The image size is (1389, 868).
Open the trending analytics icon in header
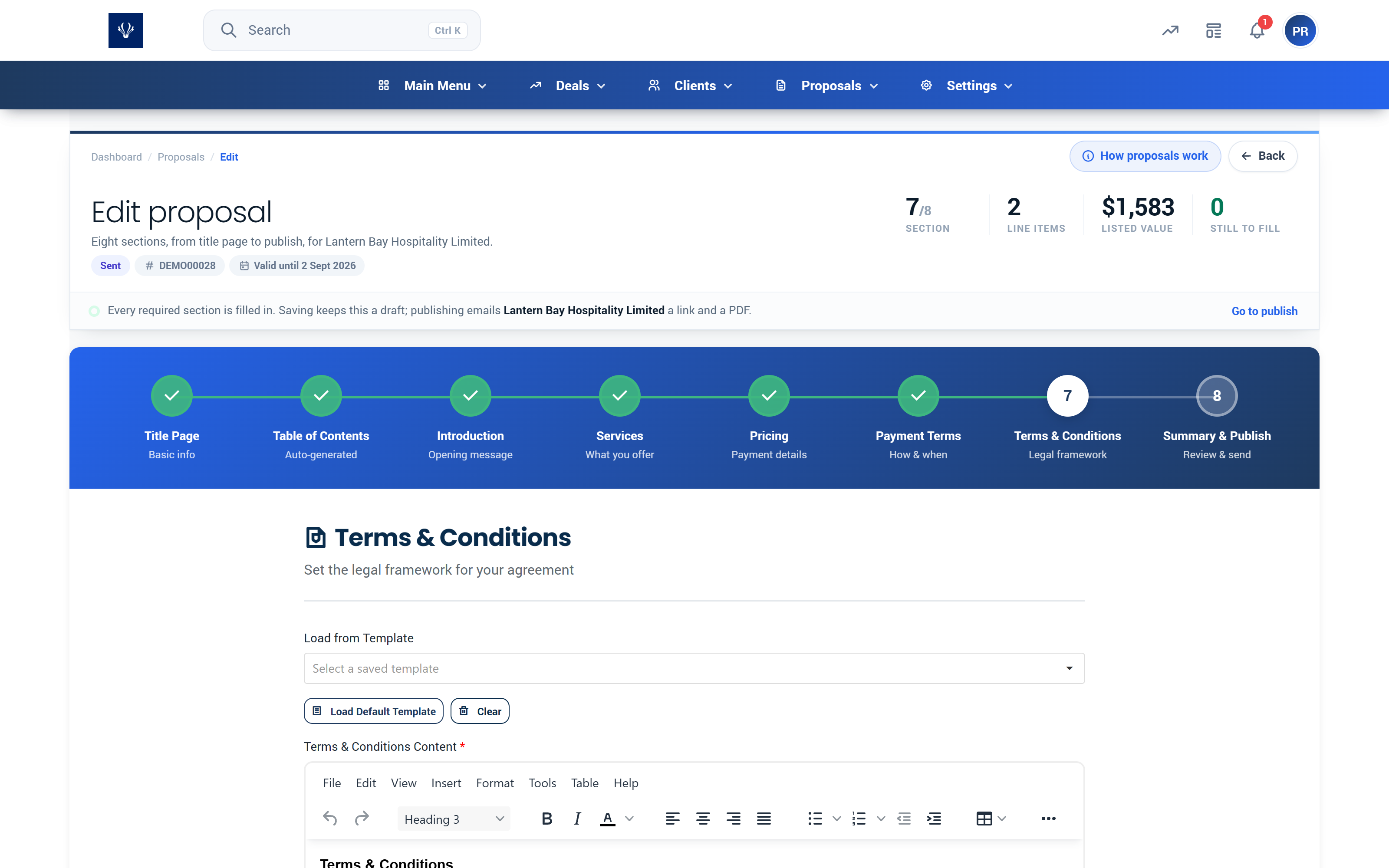[x=1170, y=30]
